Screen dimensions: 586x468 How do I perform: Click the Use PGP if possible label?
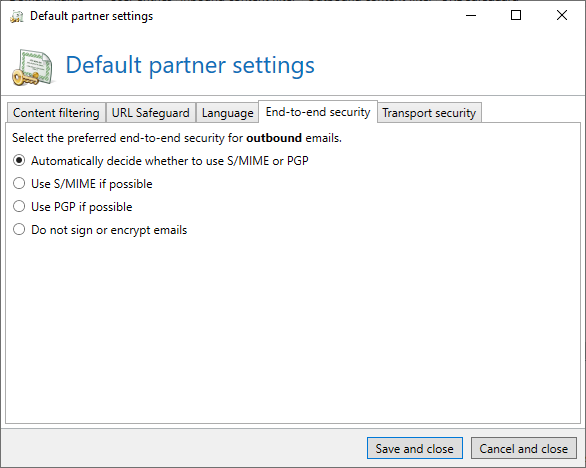[x=81, y=207]
